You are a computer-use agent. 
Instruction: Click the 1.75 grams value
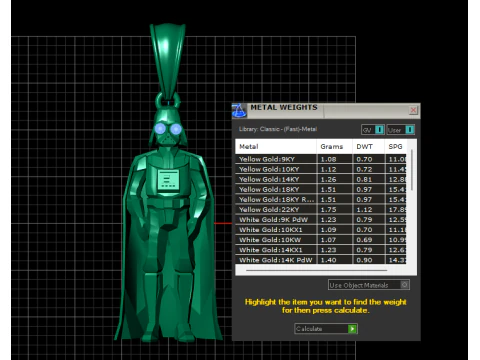click(x=328, y=210)
